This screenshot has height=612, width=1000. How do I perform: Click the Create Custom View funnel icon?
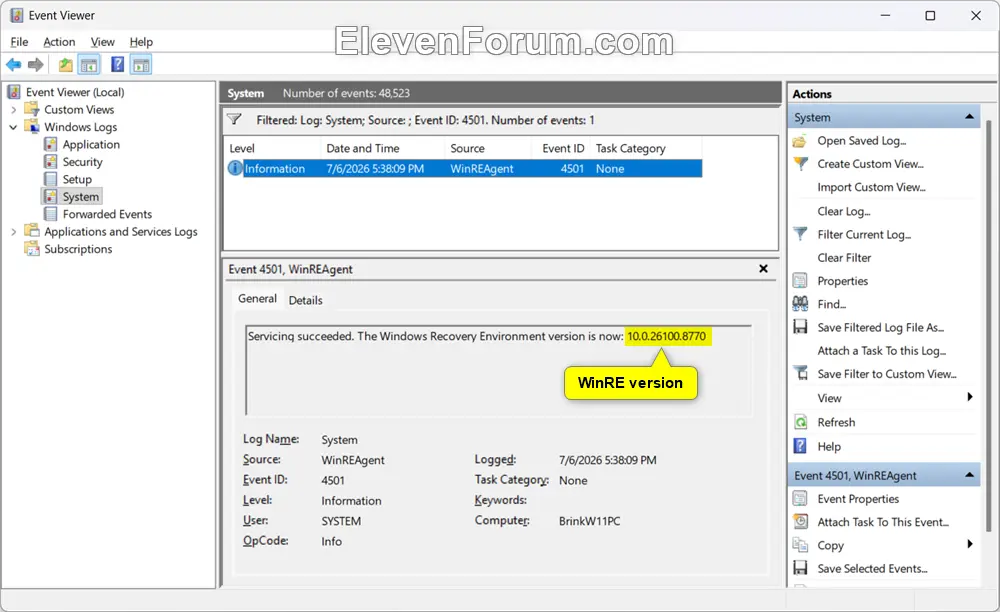point(800,164)
